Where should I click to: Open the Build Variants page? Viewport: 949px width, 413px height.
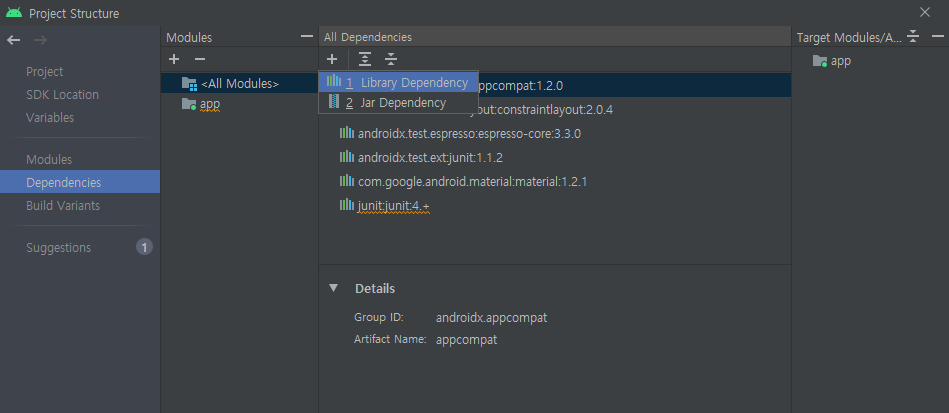(63, 205)
